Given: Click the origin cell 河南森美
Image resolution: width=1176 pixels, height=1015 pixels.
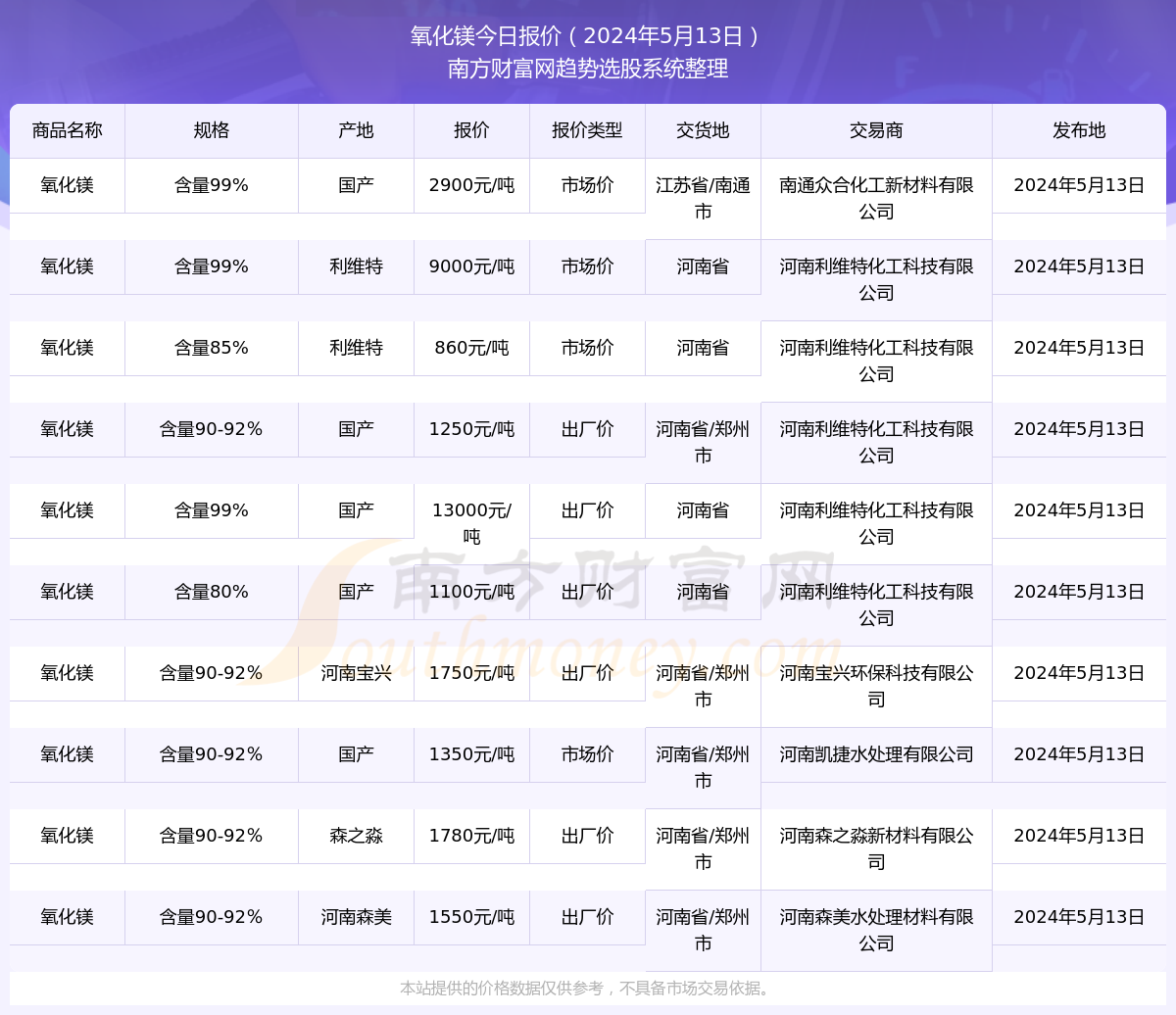Looking at the screenshot, I should (356, 917).
